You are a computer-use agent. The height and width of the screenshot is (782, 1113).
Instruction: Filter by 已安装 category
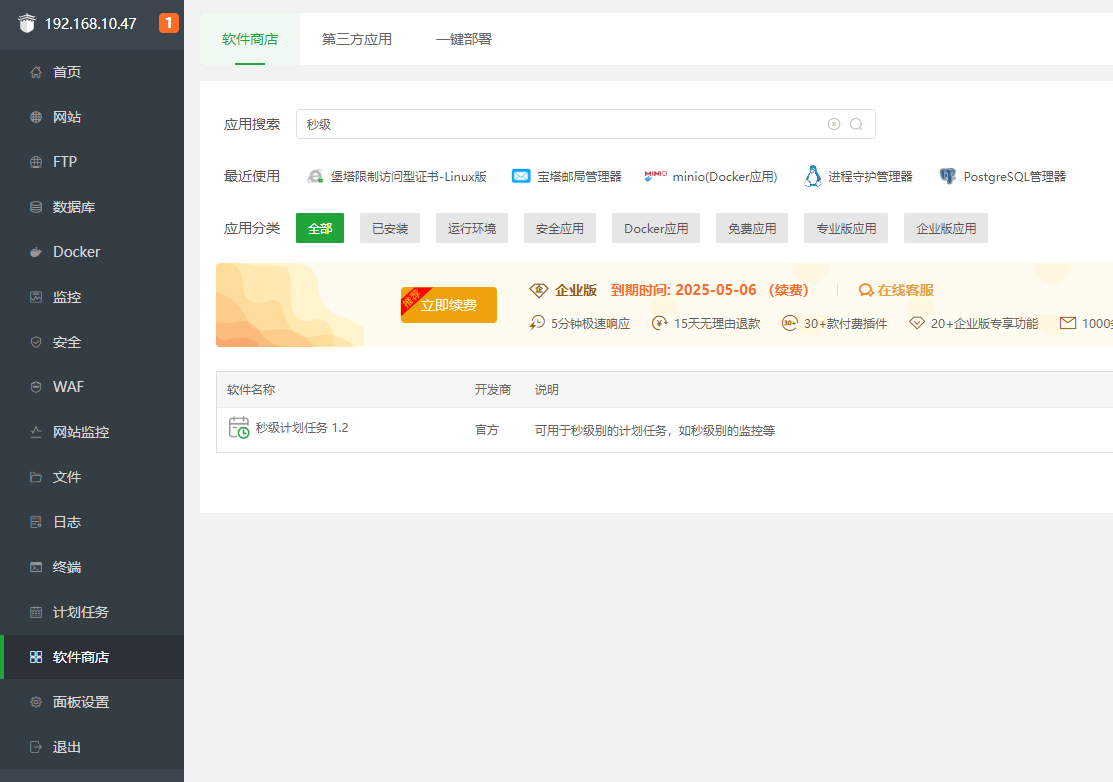click(390, 228)
